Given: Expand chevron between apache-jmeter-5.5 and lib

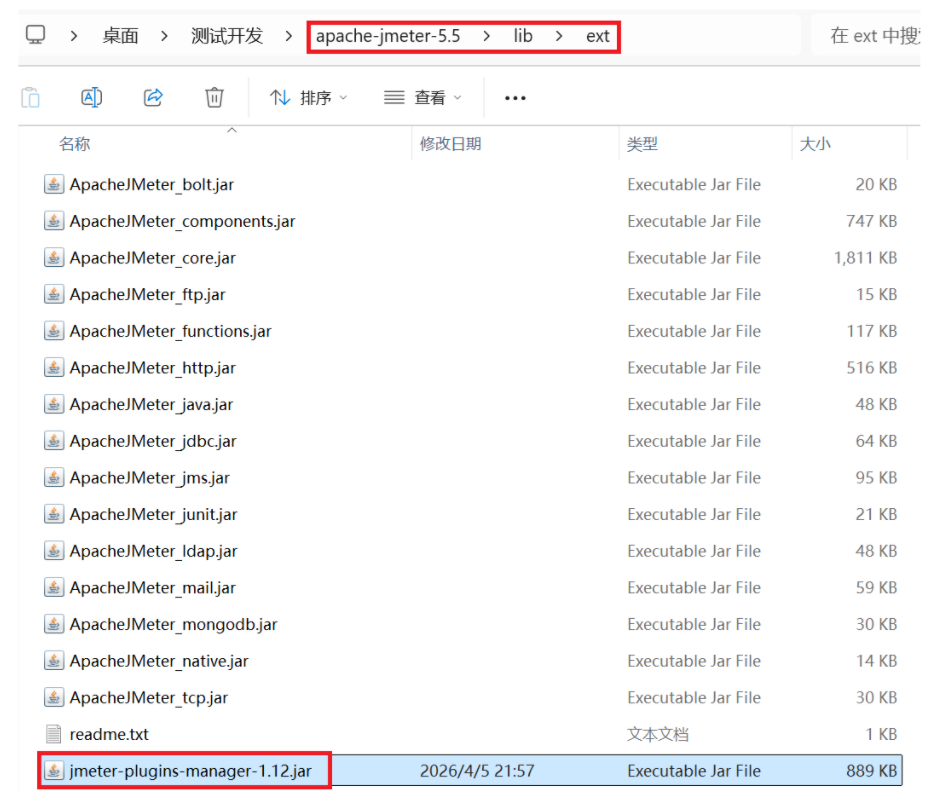Looking at the screenshot, I should tap(487, 36).
